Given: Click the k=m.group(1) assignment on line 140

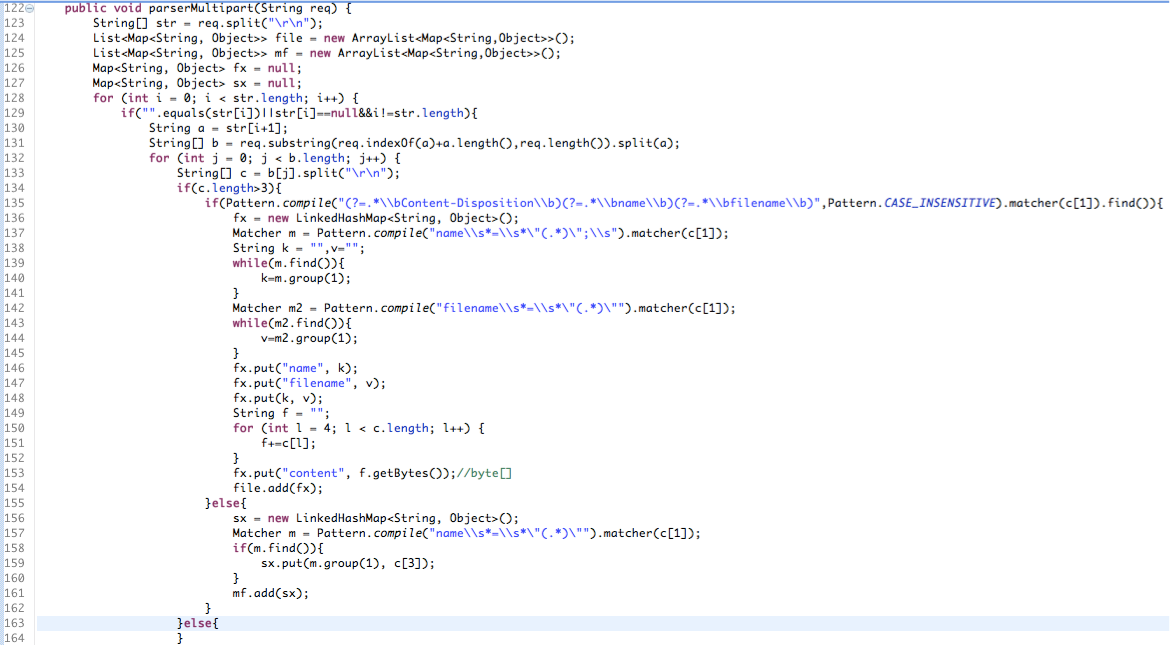Looking at the screenshot, I should [x=306, y=278].
